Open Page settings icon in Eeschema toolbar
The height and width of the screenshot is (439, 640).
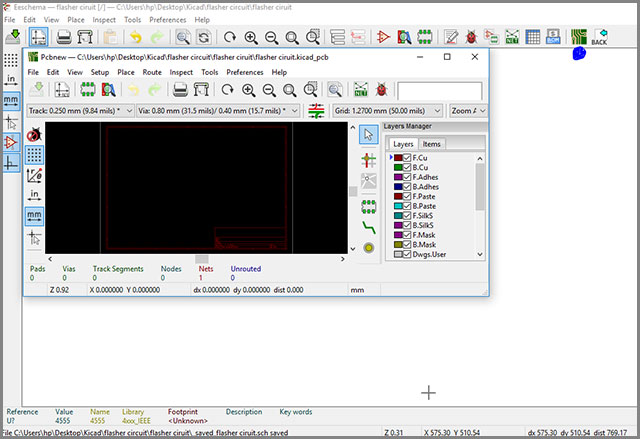(x=38, y=37)
